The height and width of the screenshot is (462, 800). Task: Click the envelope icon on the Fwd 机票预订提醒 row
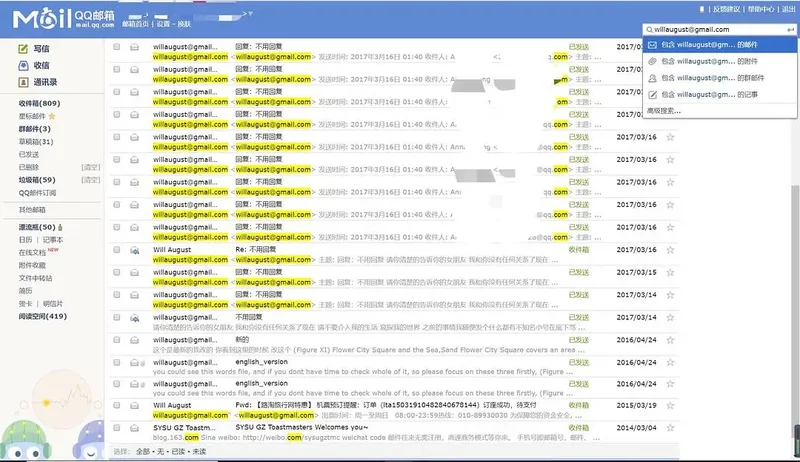pyautogui.click(x=134, y=406)
